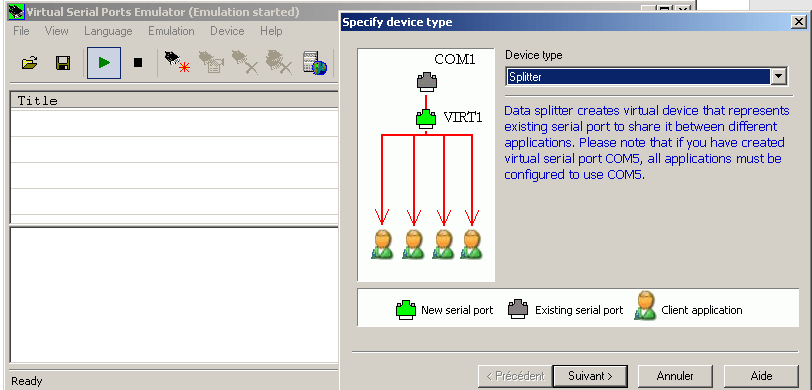Click the Existing serial port legend icon
The image size is (812, 390).
click(x=518, y=310)
